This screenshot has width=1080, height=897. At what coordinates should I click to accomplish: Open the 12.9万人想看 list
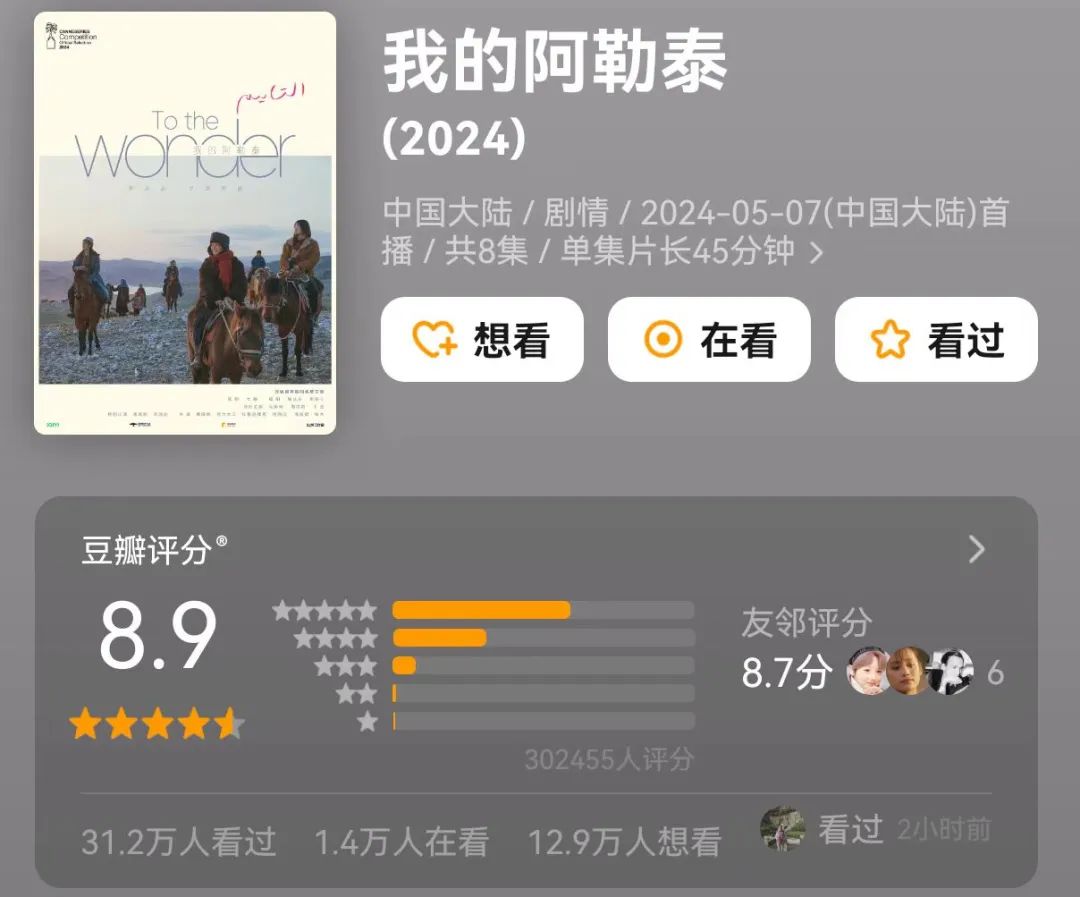(624, 842)
